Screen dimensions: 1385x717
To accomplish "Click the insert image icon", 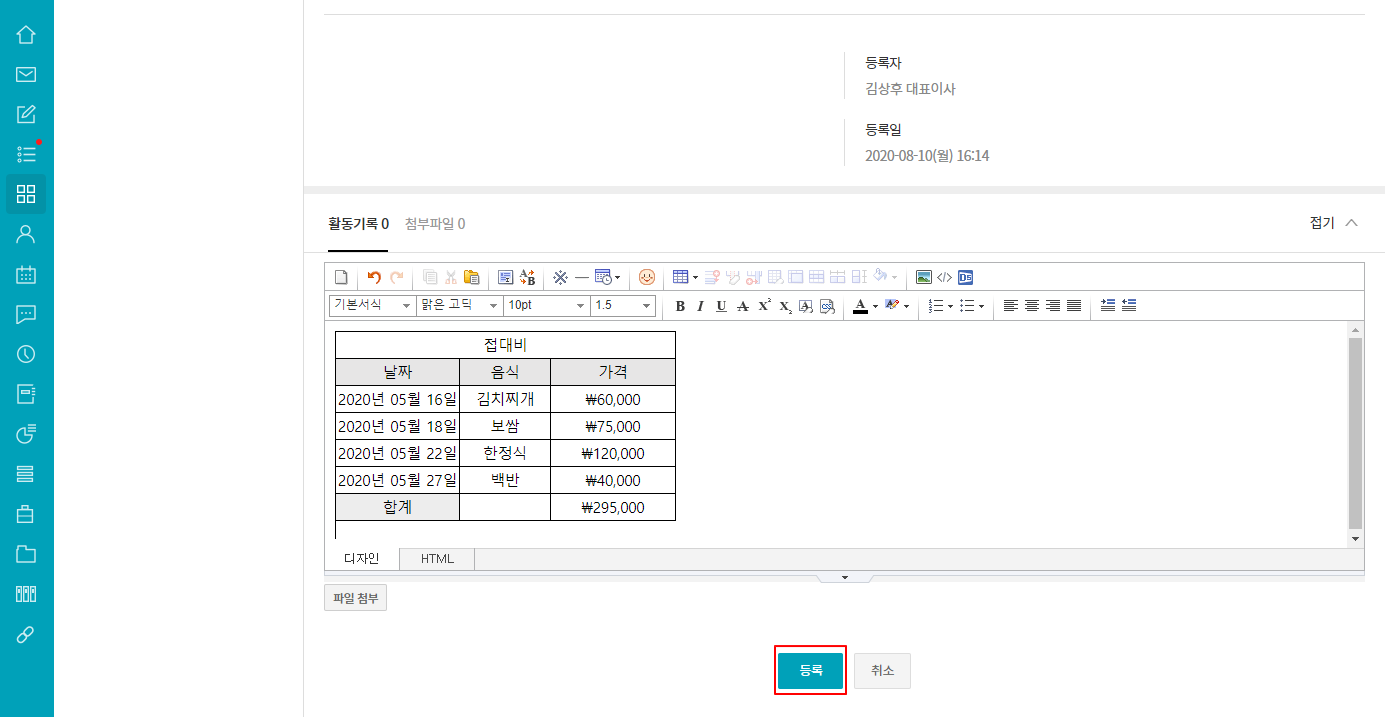I will pyautogui.click(x=924, y=277).
